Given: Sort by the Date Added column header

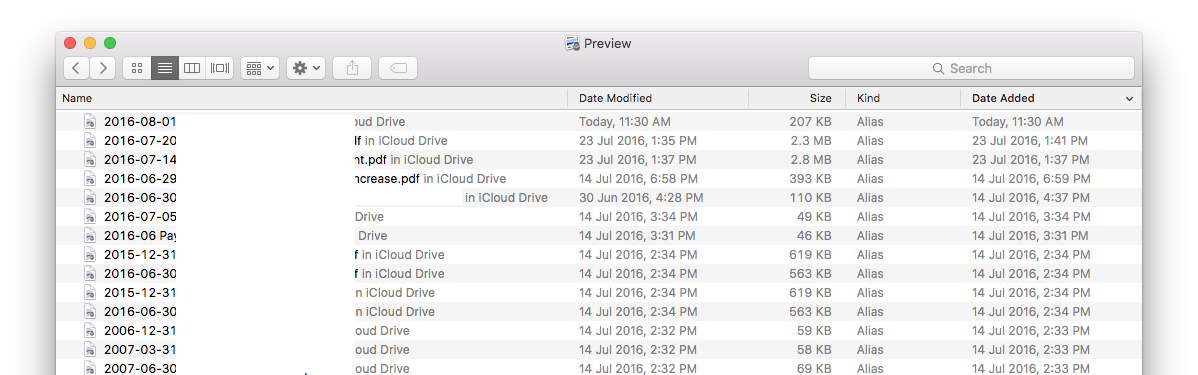Looking at the screenshot, I should pos(1051,99).
